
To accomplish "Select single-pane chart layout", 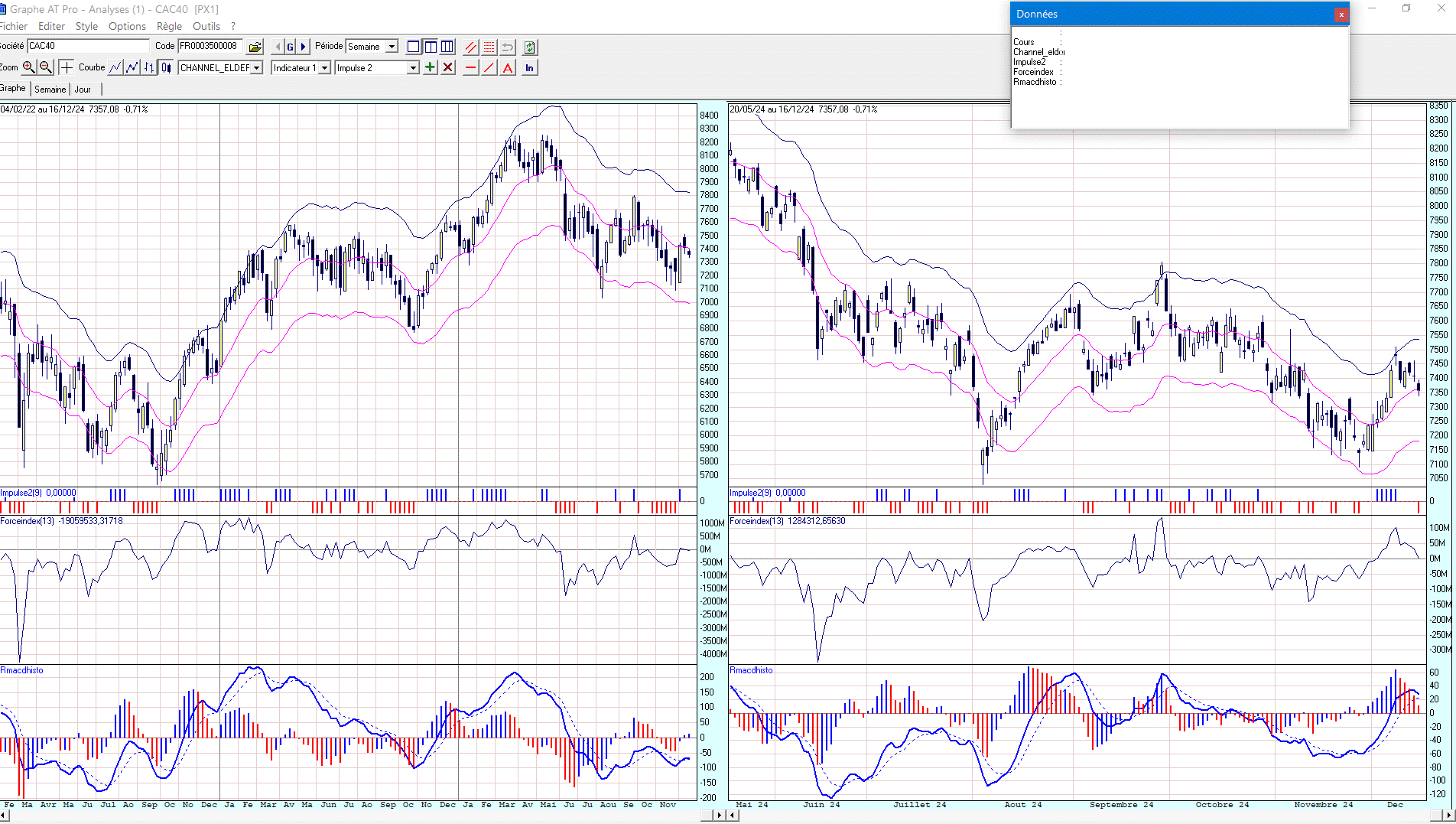I will tap(414, 47).
